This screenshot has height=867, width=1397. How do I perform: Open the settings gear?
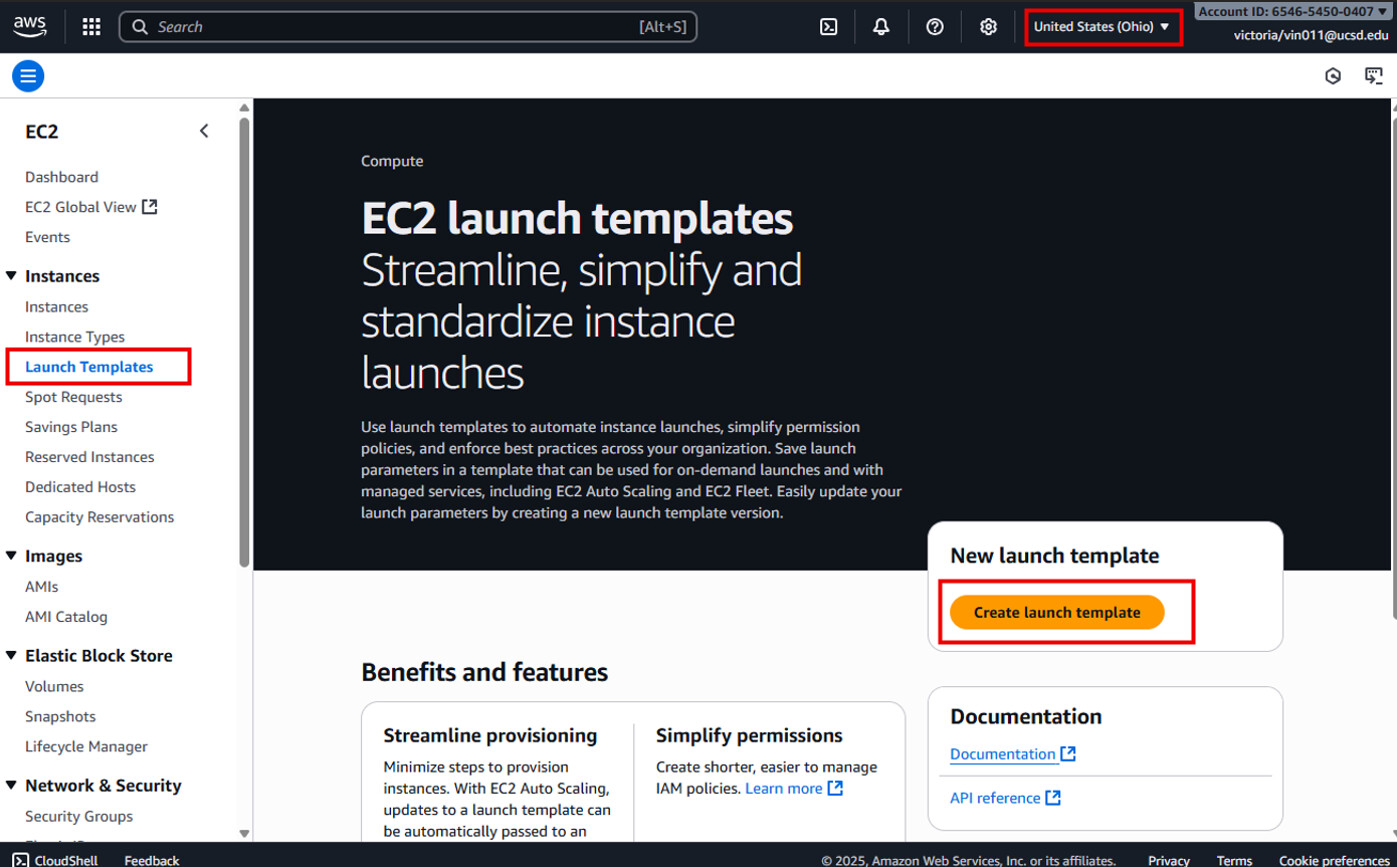click(988, 27)
